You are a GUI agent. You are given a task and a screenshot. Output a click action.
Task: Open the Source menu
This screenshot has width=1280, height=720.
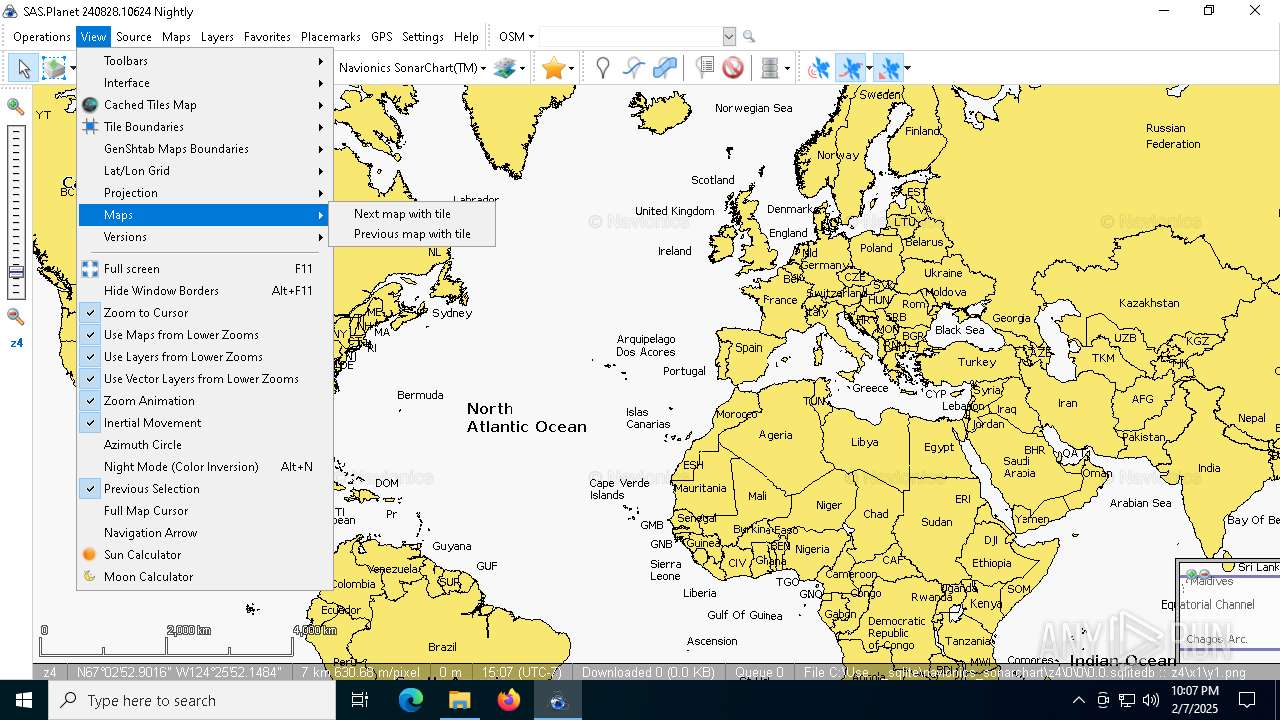click(134, 37)
